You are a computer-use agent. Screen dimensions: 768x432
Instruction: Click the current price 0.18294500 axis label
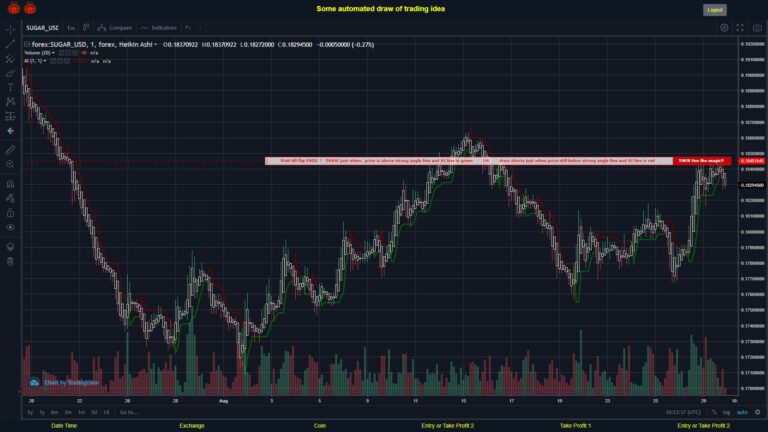(x=752, y=185)
